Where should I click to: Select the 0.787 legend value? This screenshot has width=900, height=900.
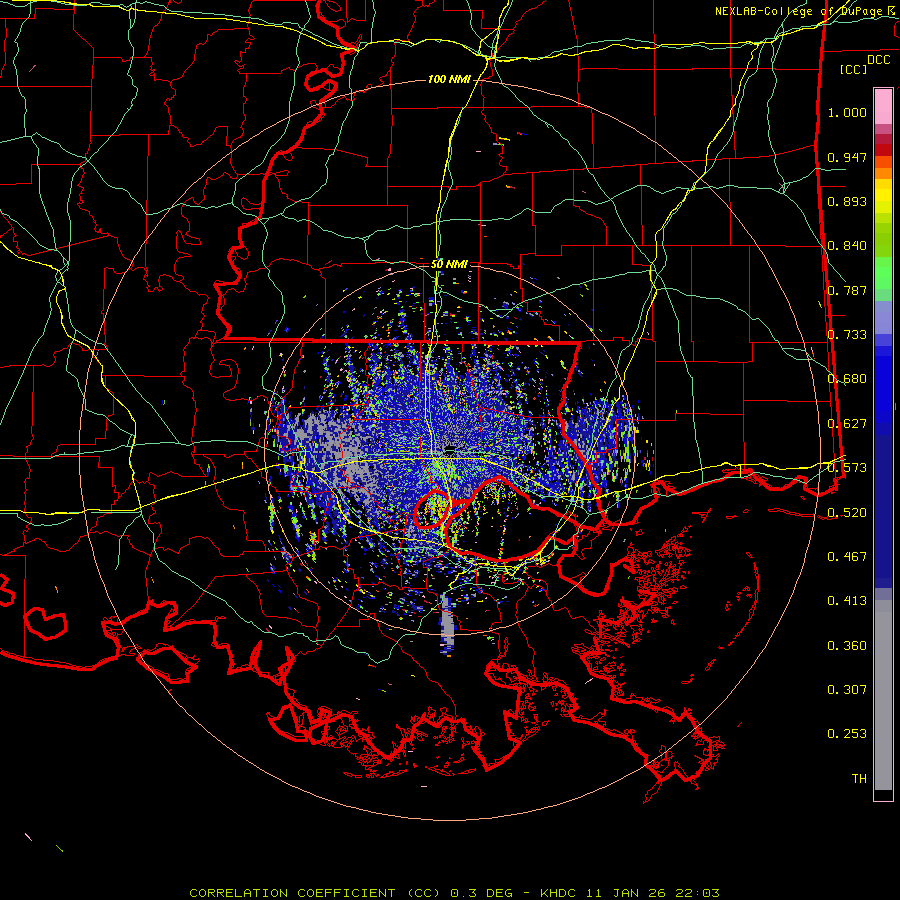pyautogui.click(x=847, y=290)
